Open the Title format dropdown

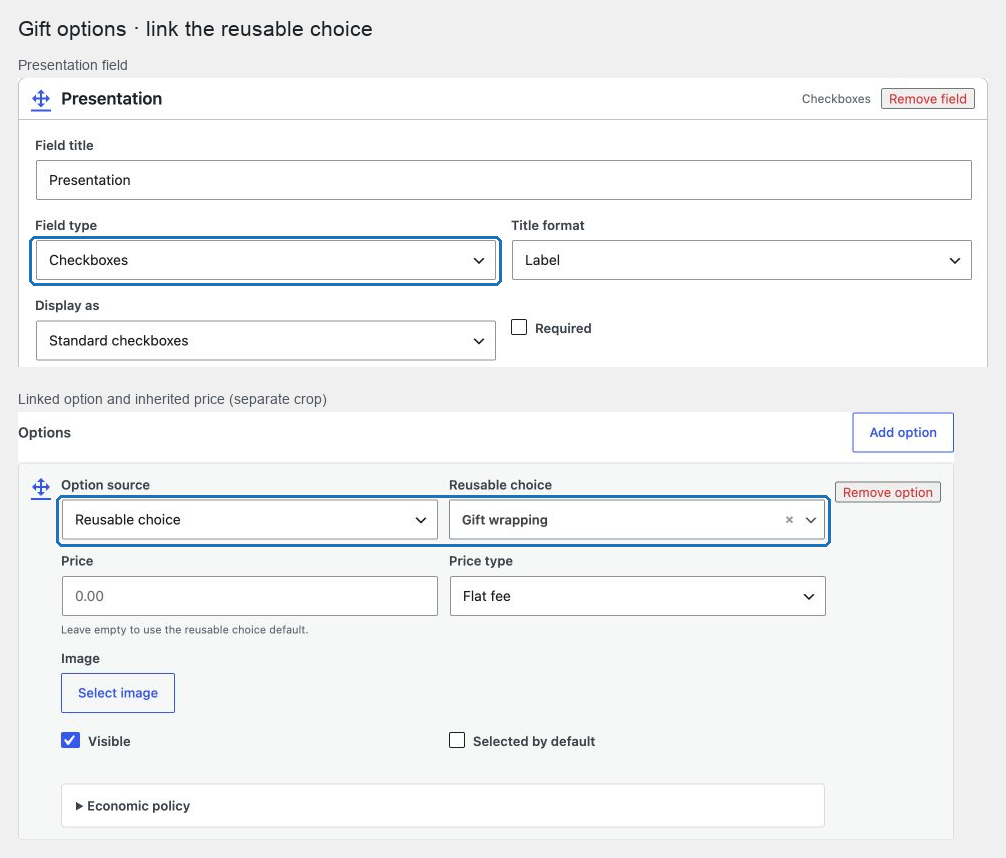pos(742,260)
